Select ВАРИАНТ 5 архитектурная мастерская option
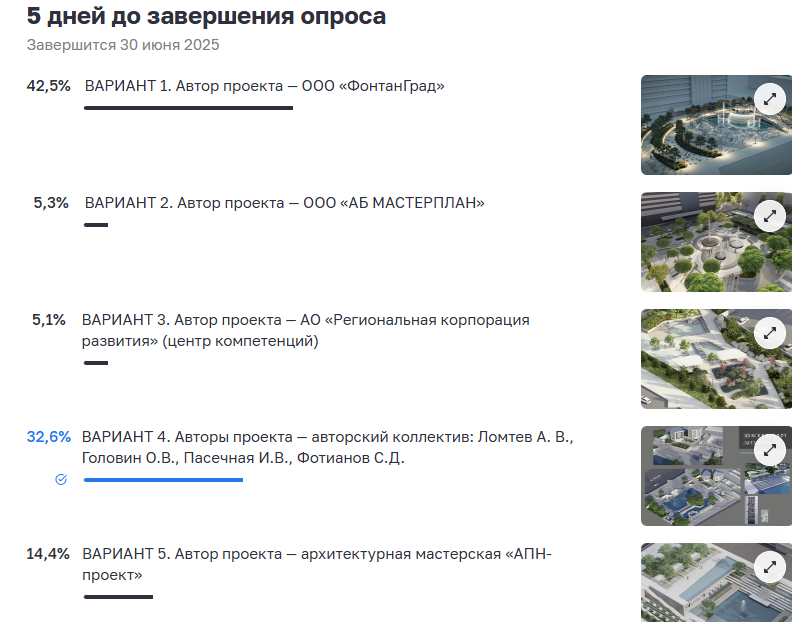This screenshot has width=792, height=622. 317,564
